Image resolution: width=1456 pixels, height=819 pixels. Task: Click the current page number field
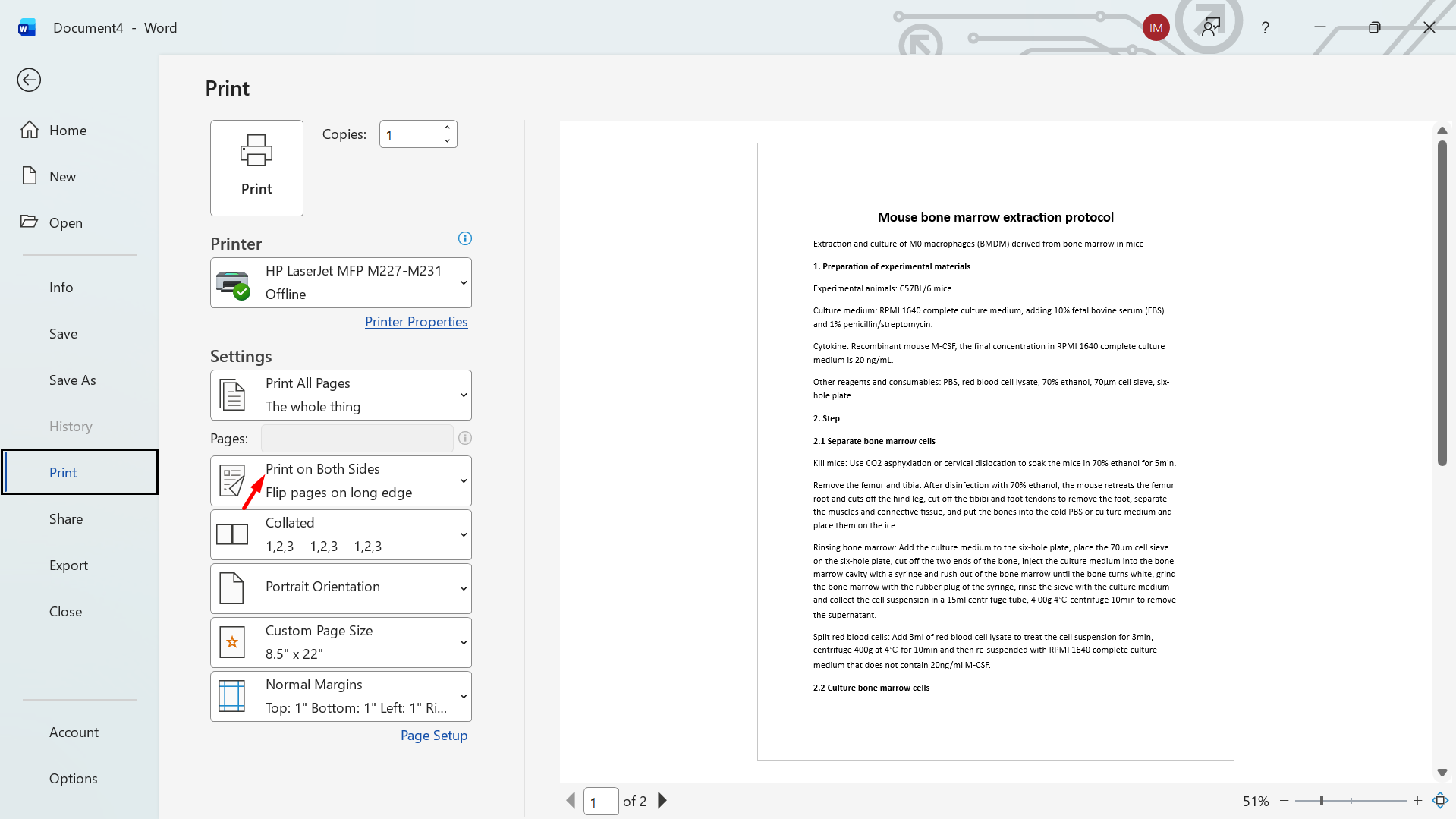click(601, 801)
